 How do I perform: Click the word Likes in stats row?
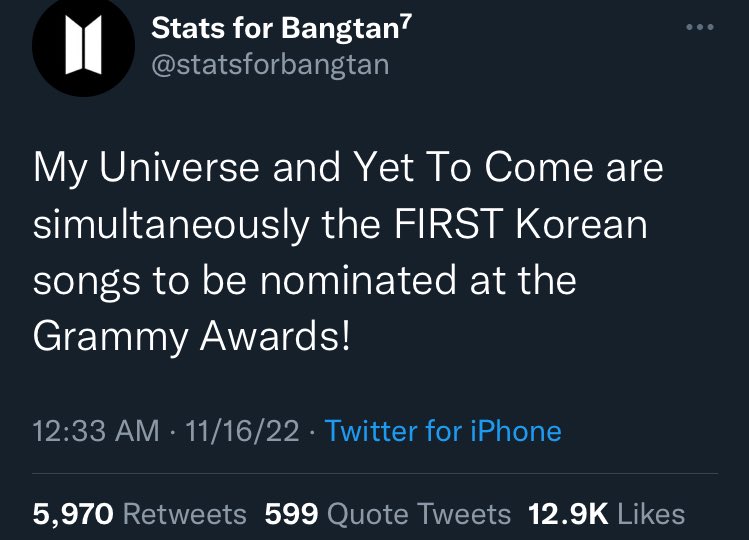(652, 514)
